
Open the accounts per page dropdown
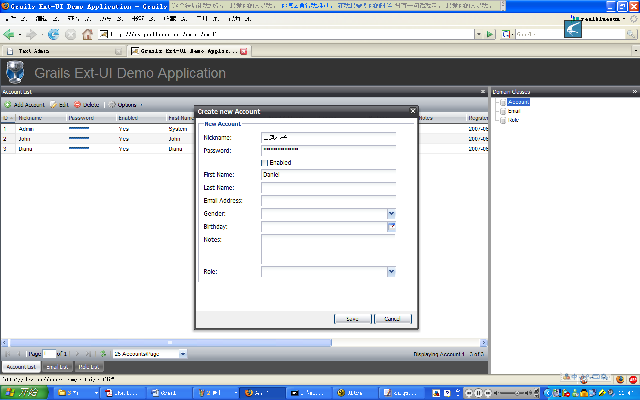click(x=183, y=354)
